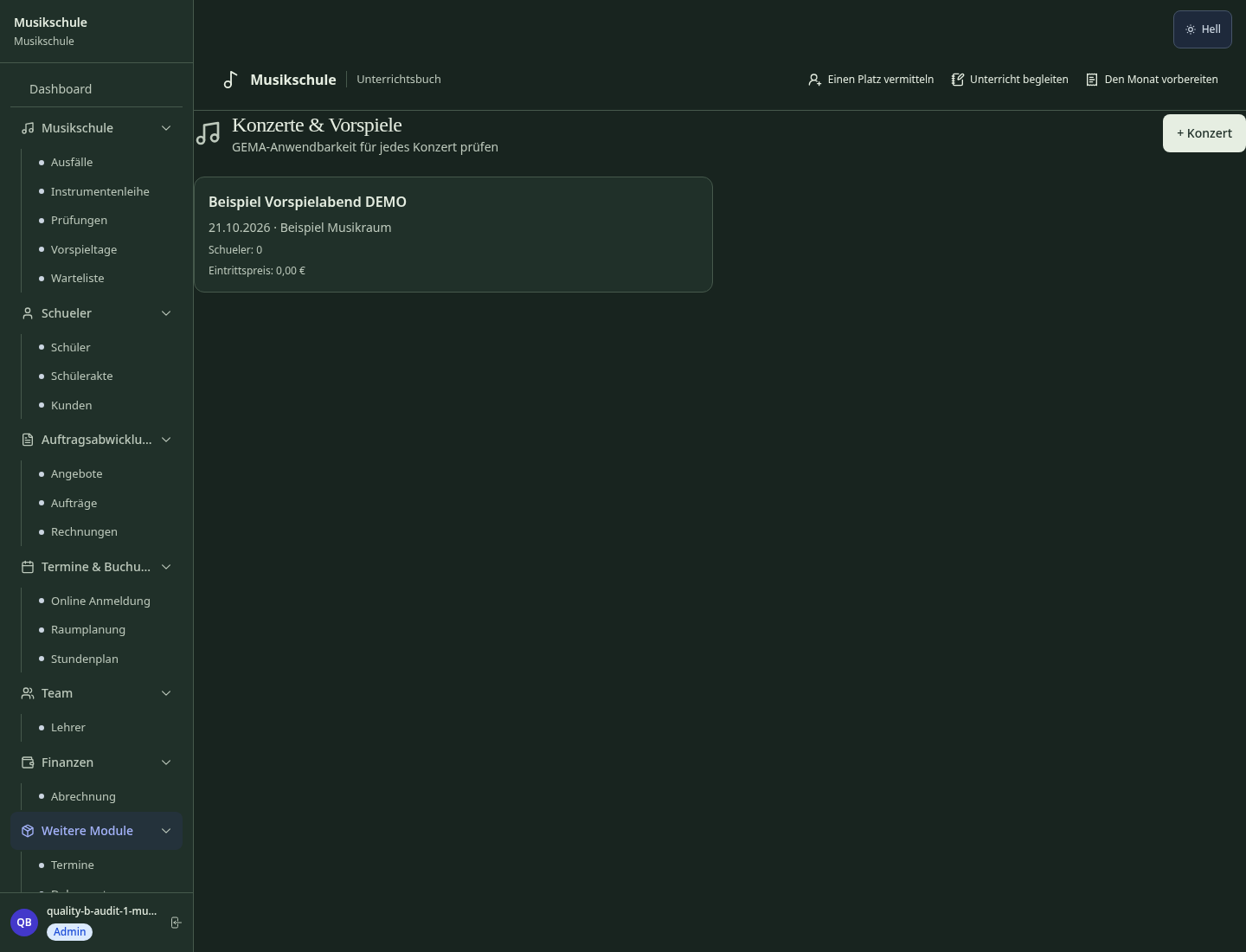Click the person icon of the Schueler group
Image resolution: width=1246 pixels, height=952 pixels.
pyautogui.click(x=28, y=313)
